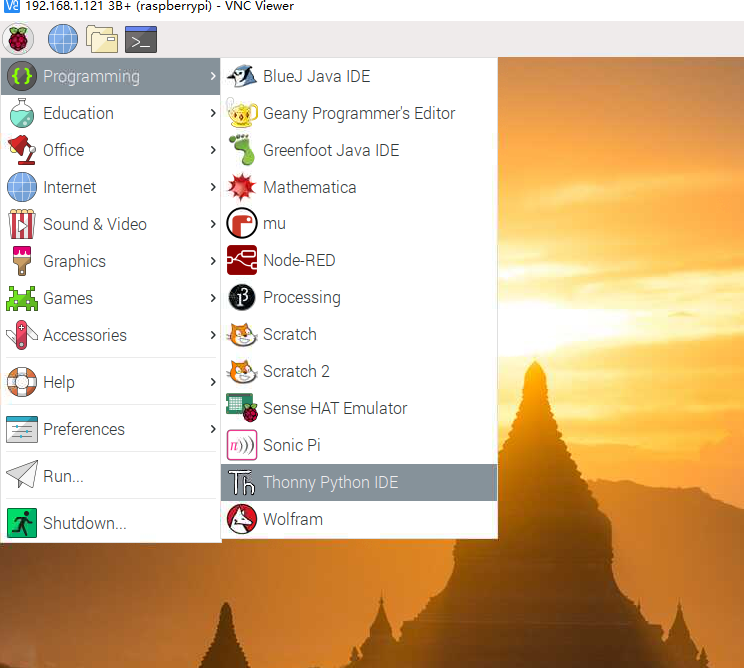Click the BlueJ blue jay bird icon
The image size is (744, 668).
[x=242, y=76]
